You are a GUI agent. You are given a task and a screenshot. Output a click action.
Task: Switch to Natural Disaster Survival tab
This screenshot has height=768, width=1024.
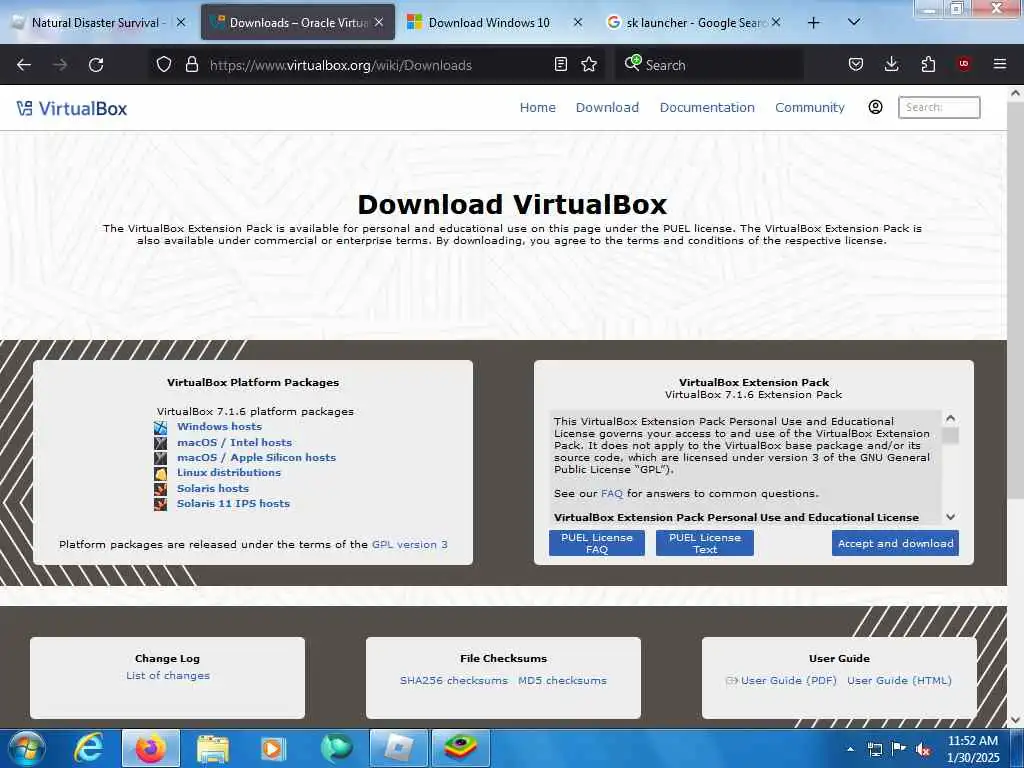pos(98,22)
